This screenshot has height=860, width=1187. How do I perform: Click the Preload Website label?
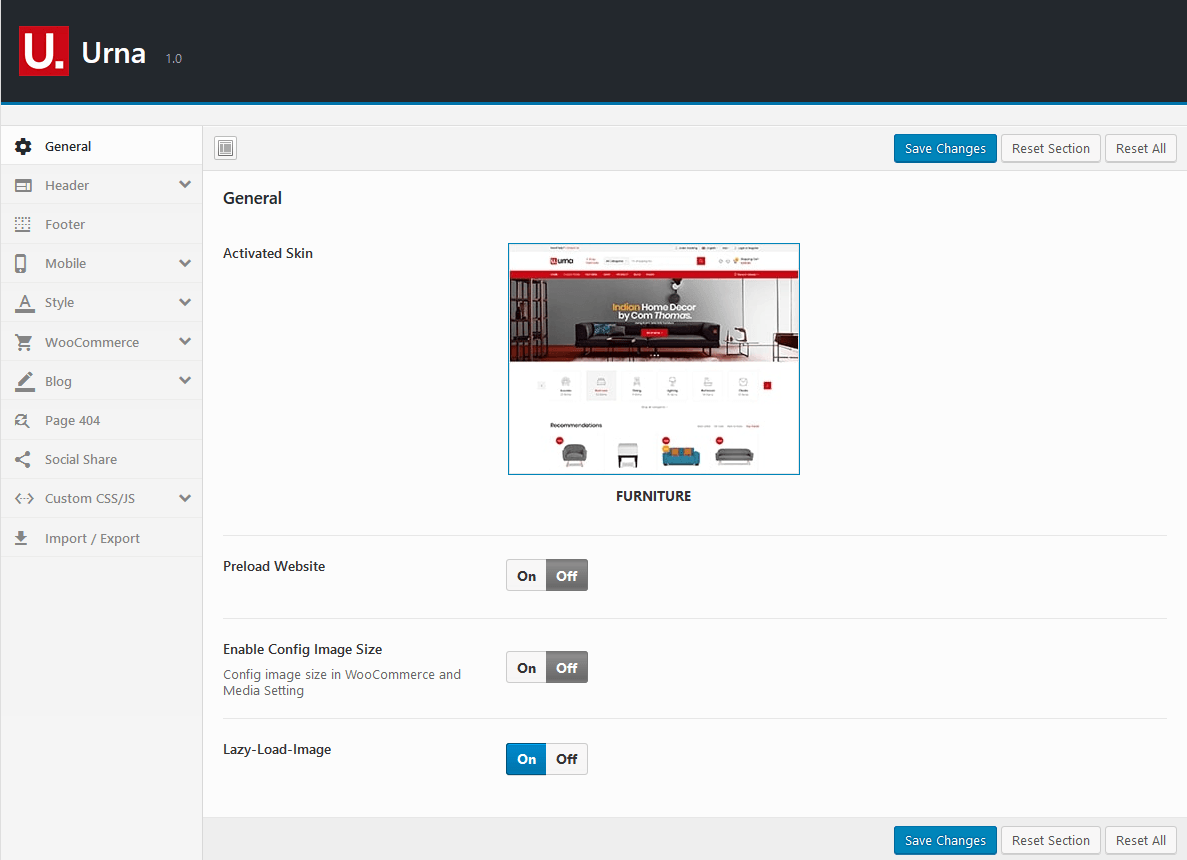click(274, 566)
